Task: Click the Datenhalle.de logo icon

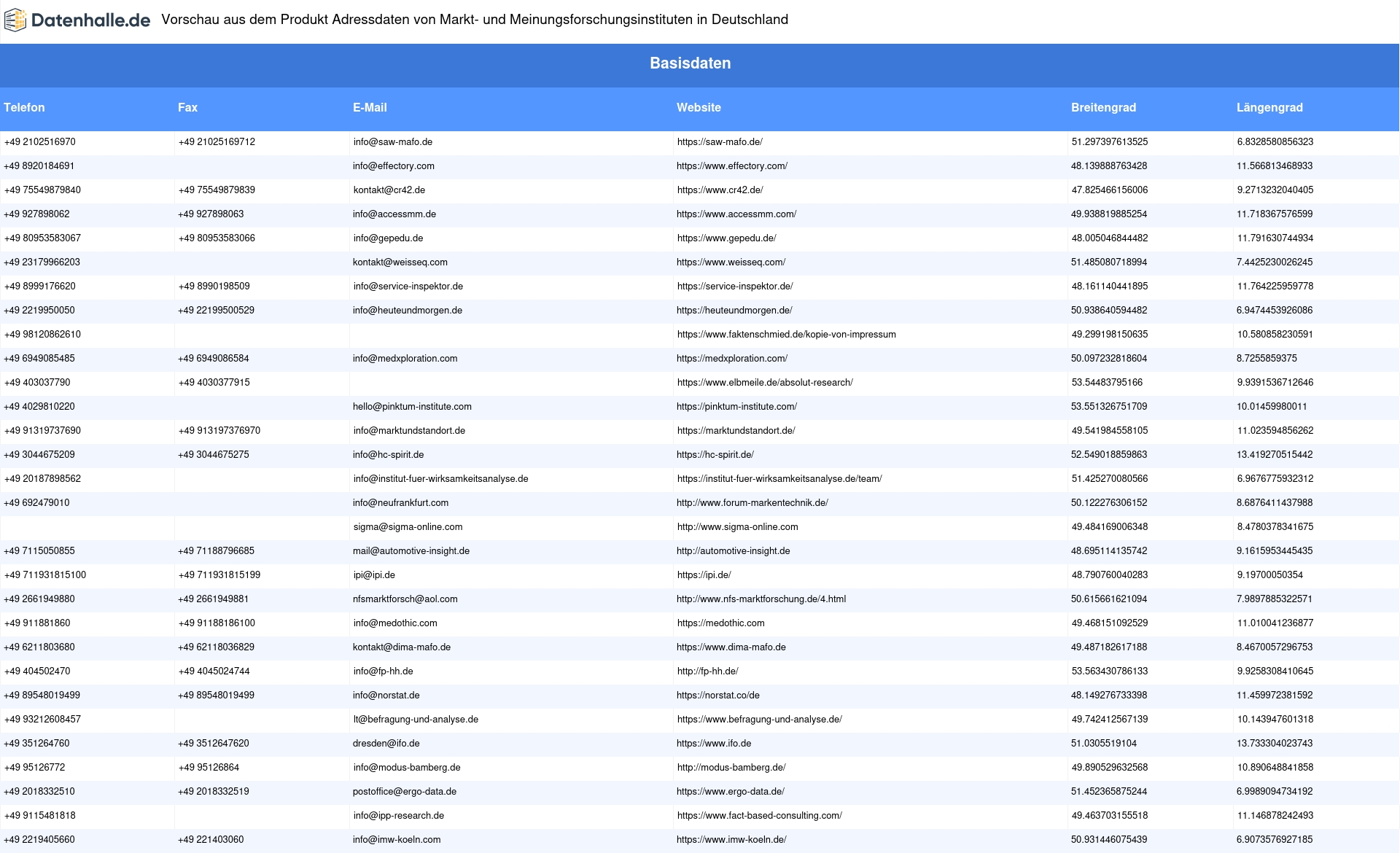Action: tap(15, 20)
